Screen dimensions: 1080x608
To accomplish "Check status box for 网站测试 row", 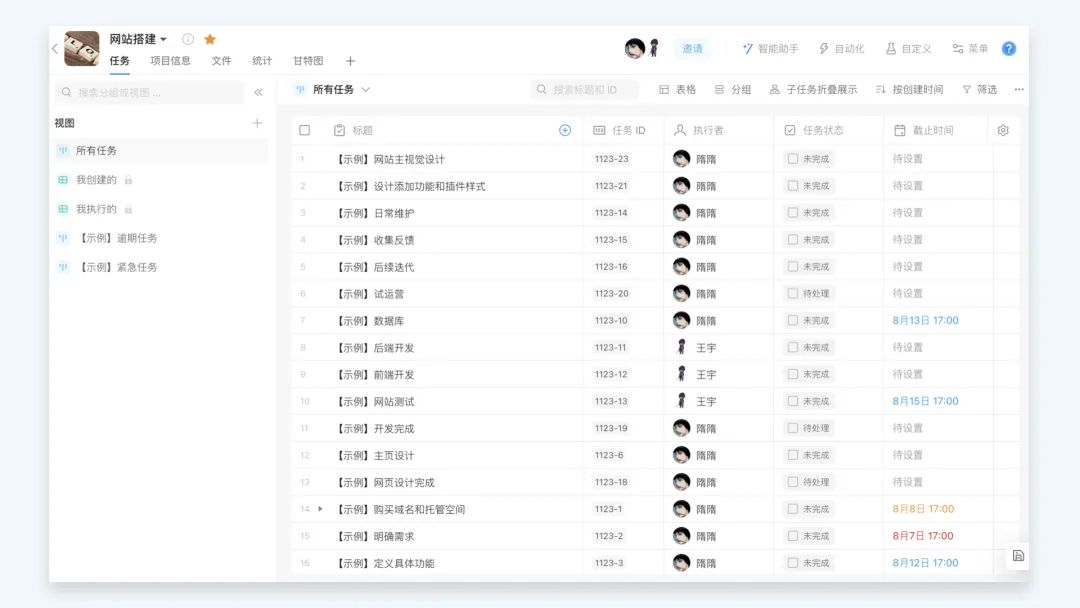I will click(793, 401).
